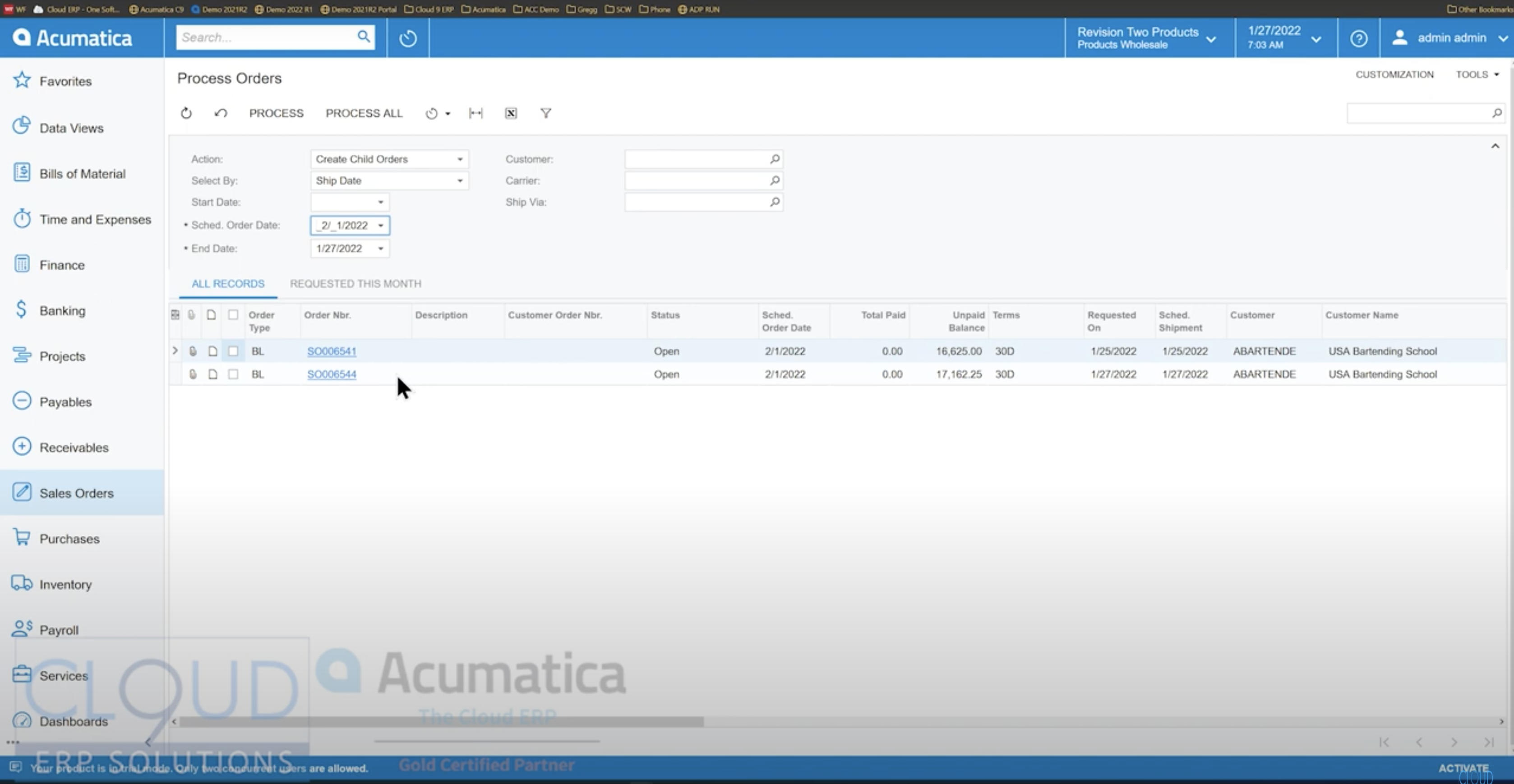Open the End Date calendar dropdown
Viewport: 1514px width, 784px height.
[x=380, y=248]
